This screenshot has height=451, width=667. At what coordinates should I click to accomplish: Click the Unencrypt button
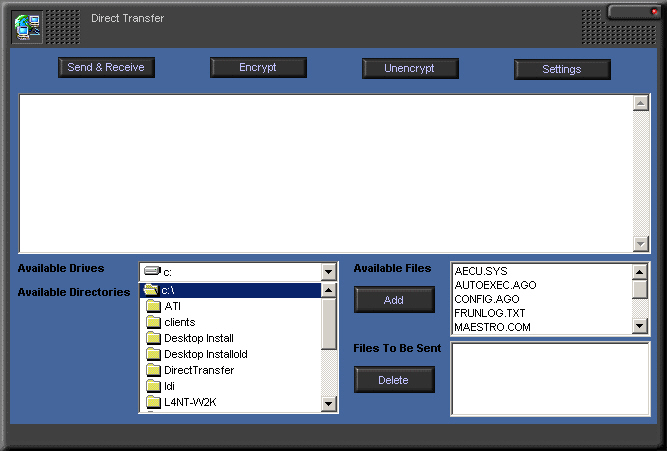[x=410, y=68]
